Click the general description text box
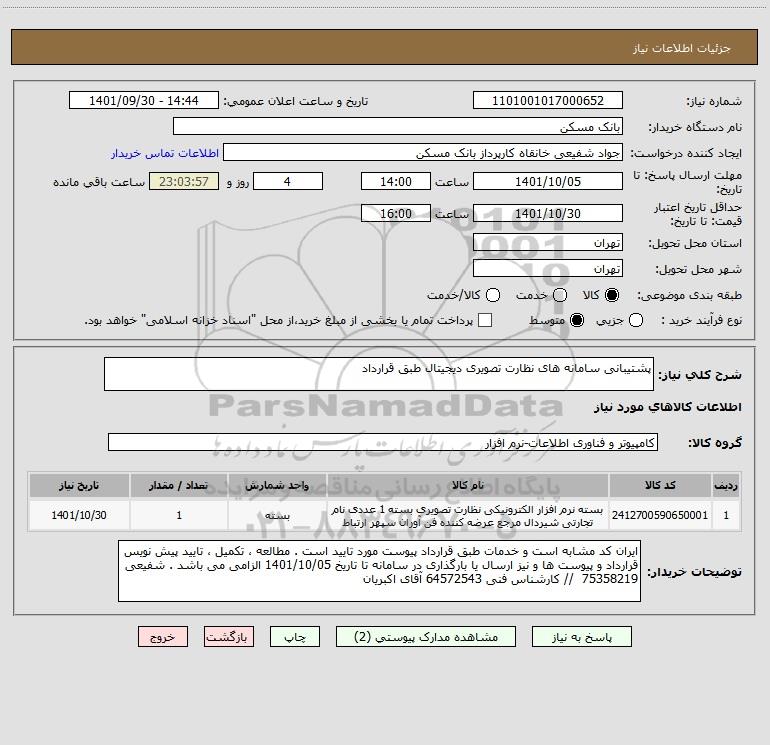 tap(379, 374)
